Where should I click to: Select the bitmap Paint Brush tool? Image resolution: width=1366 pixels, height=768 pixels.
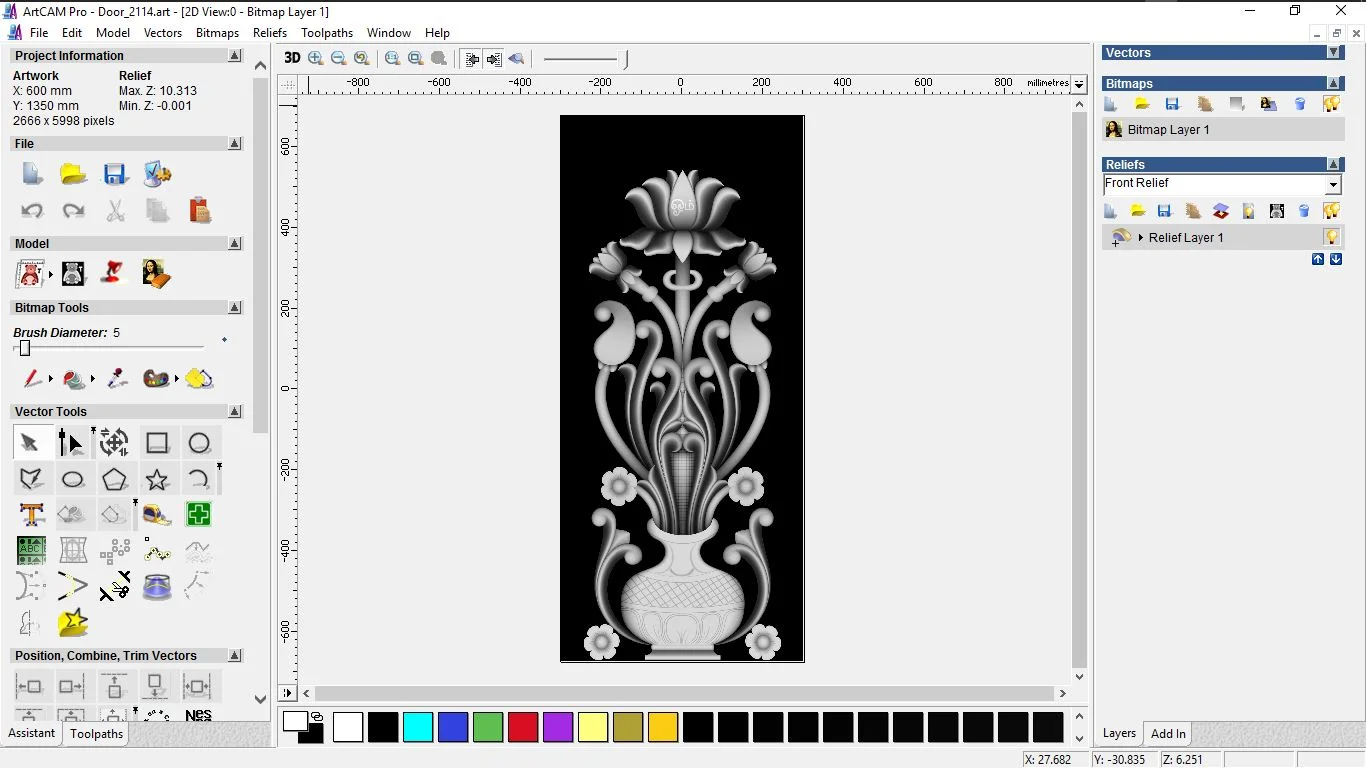(33, 378)
